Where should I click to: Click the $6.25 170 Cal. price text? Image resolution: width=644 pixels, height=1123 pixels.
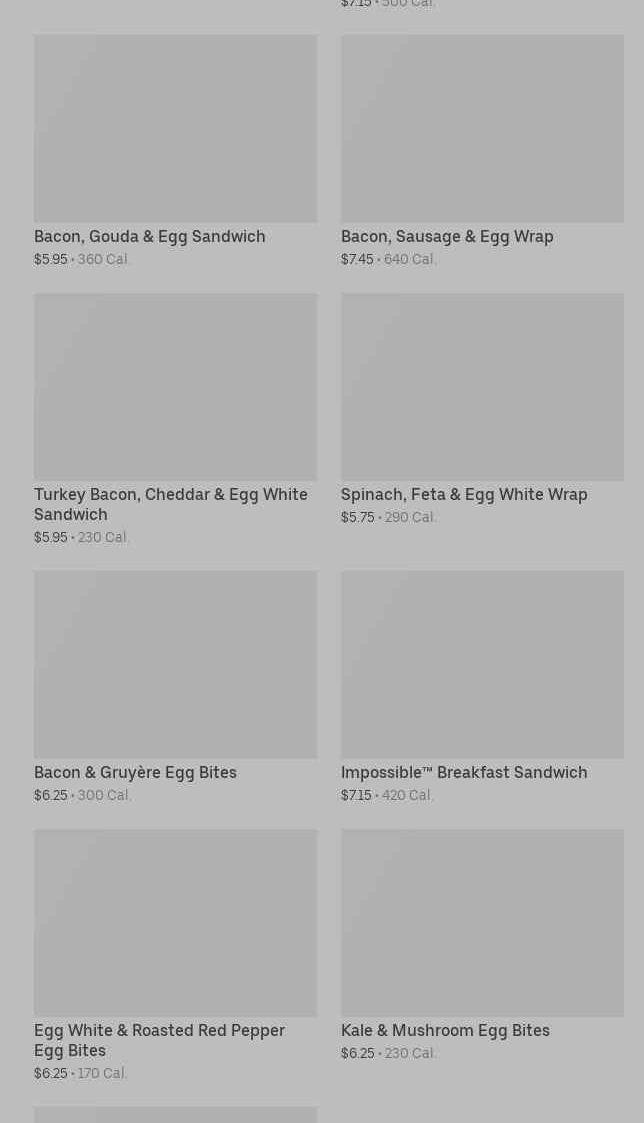pyautogui.click(x=80, y=1073)
